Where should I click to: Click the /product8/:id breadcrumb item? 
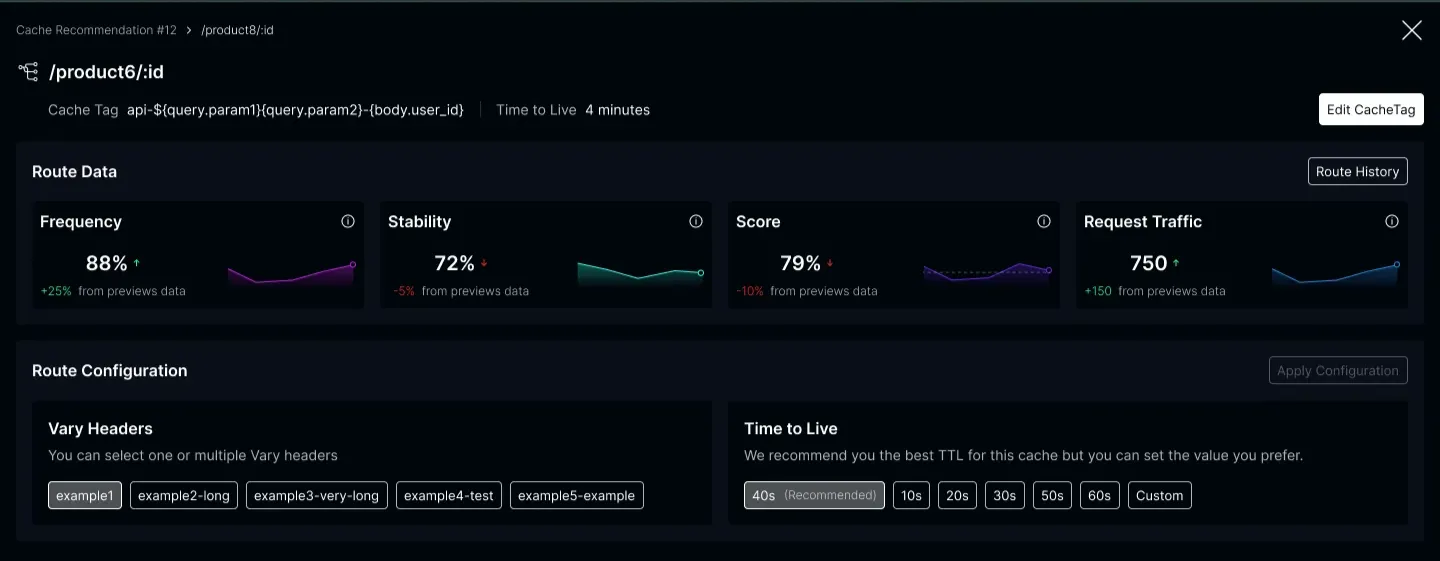(237, 30)
